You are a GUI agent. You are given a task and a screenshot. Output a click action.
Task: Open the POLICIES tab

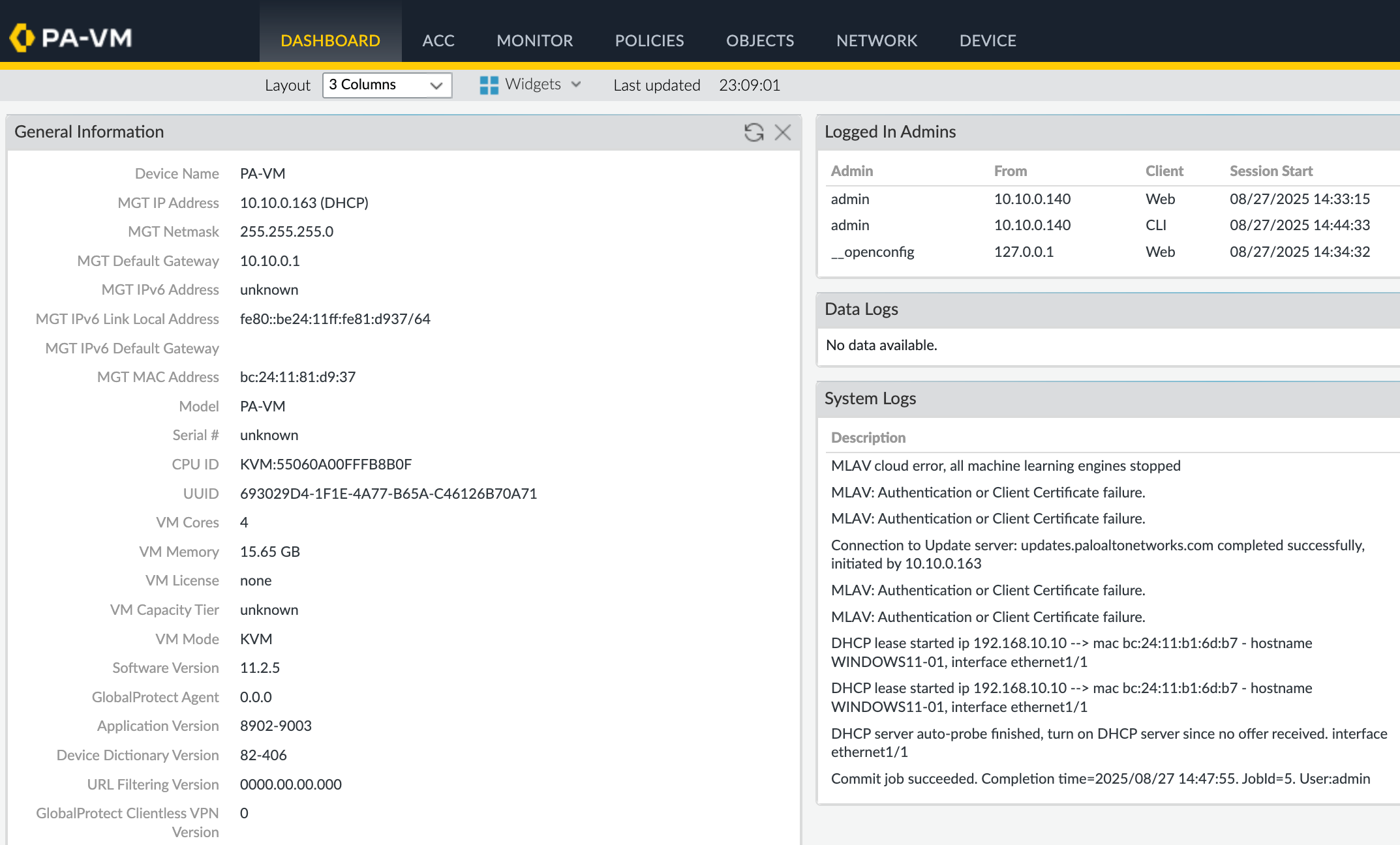649,40
